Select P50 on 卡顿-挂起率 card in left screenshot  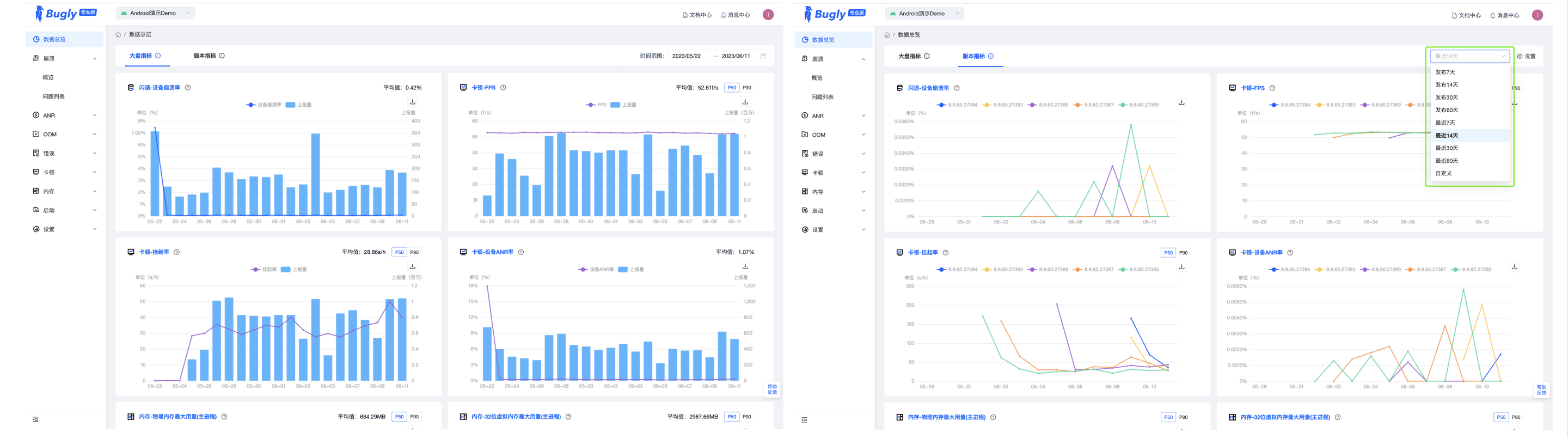click(399, 252)
